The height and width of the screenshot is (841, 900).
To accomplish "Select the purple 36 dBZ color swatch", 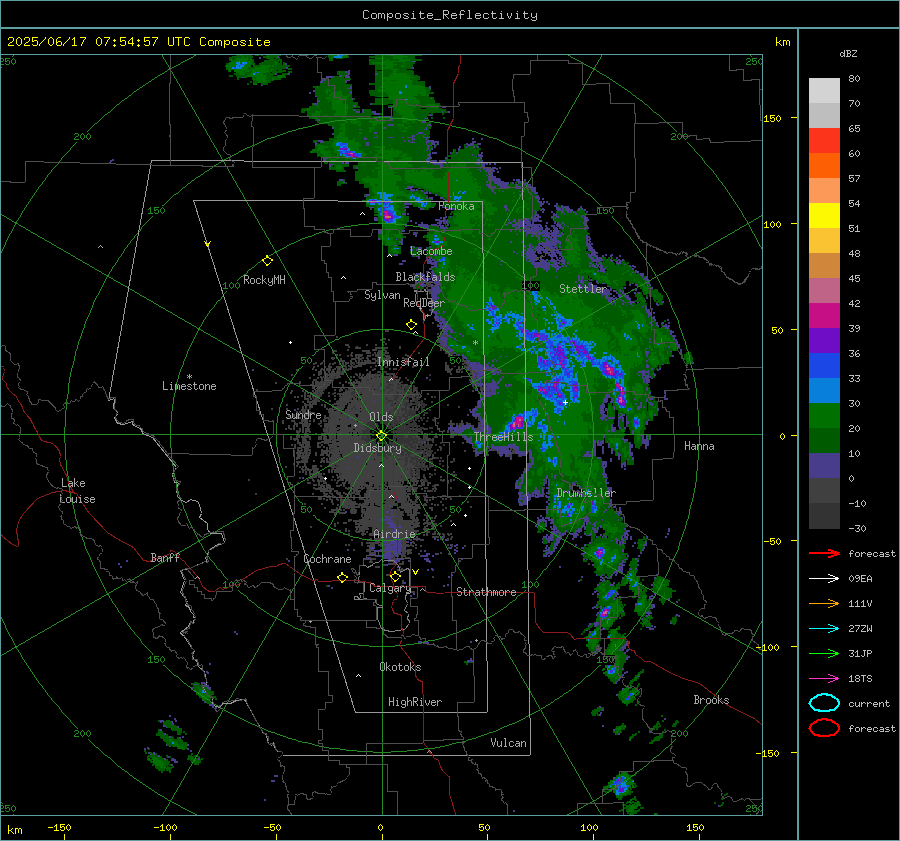I will click(x=824, y=340).
